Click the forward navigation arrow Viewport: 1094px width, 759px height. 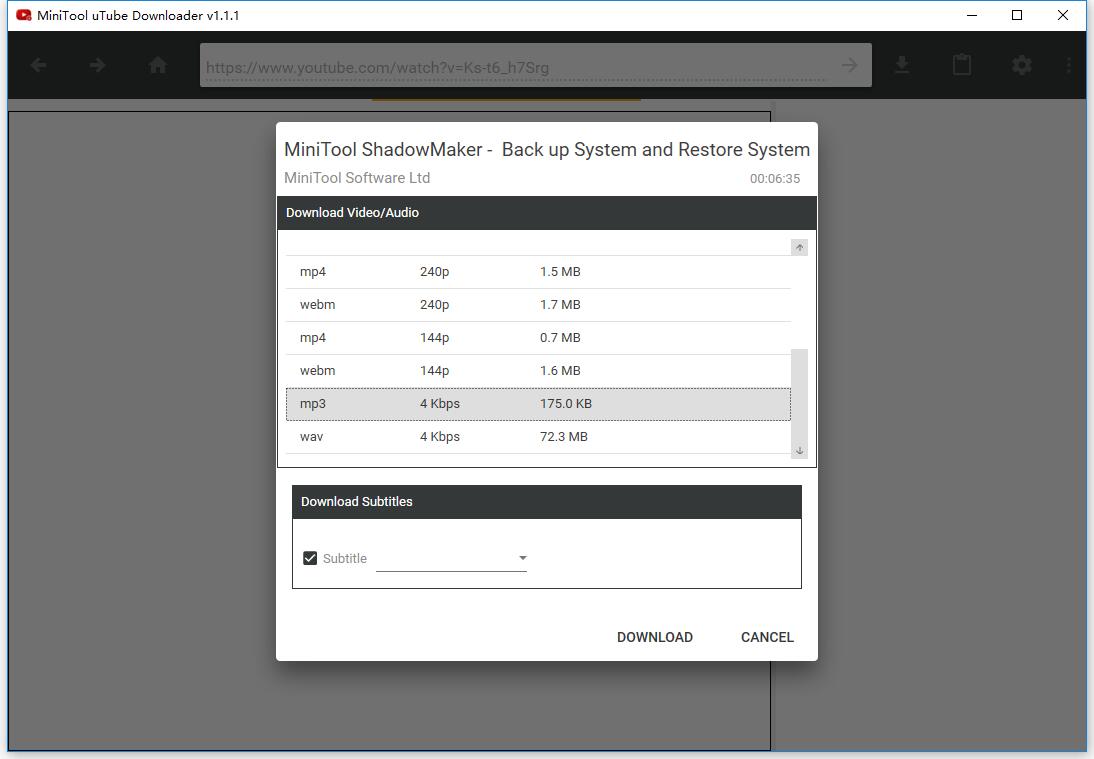[97, 66]
